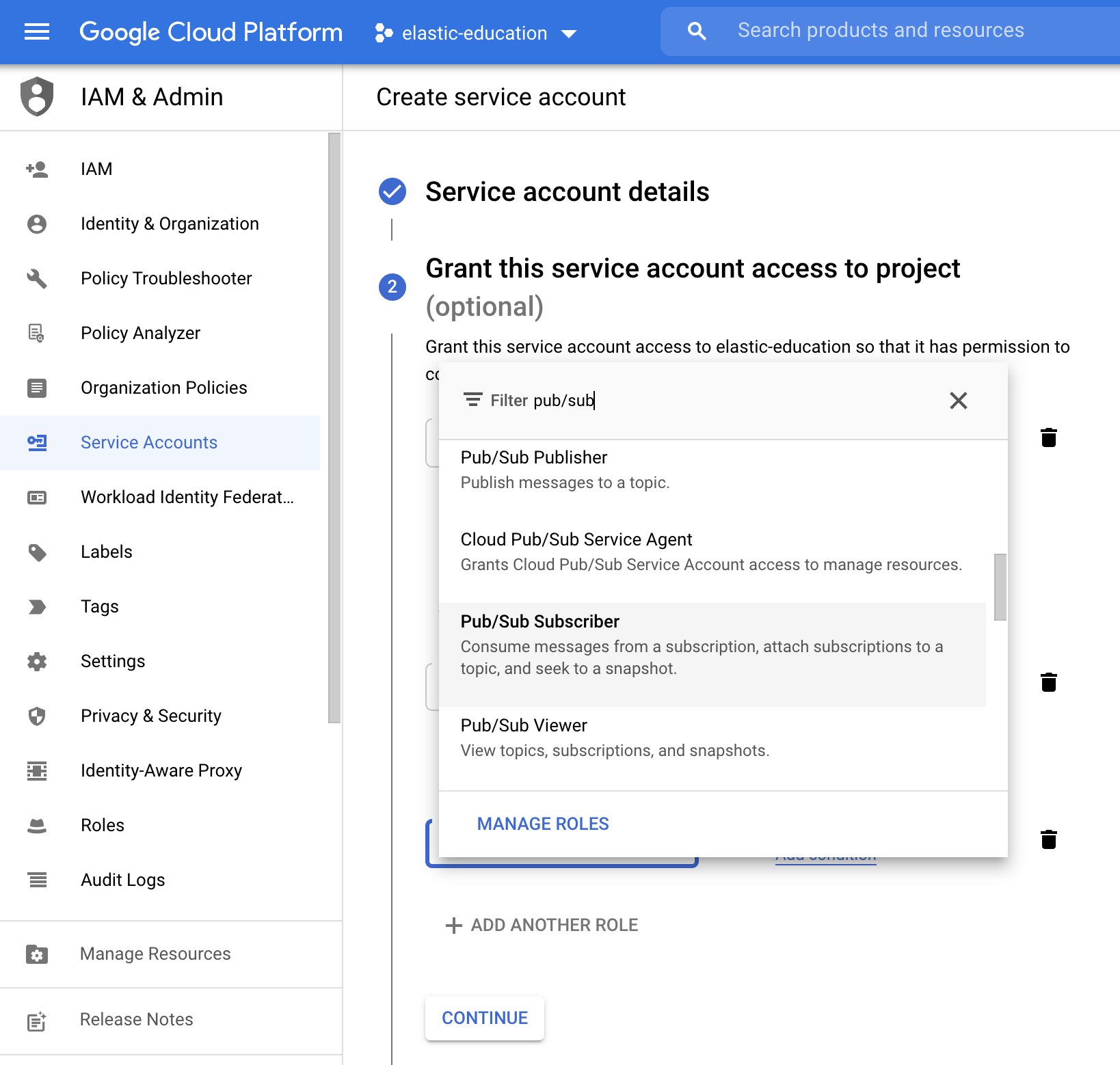Click the Settings gear icon in sidebar
The image size is (1120, 1065).
tap(36, 661)
